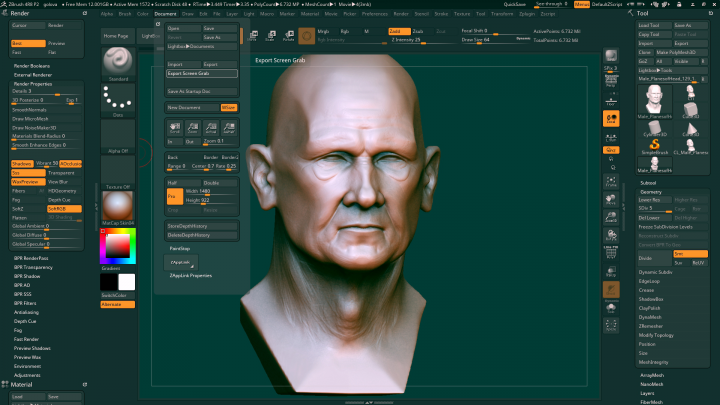Toggle the Shadows render option
720x405 pixels.
22,164
